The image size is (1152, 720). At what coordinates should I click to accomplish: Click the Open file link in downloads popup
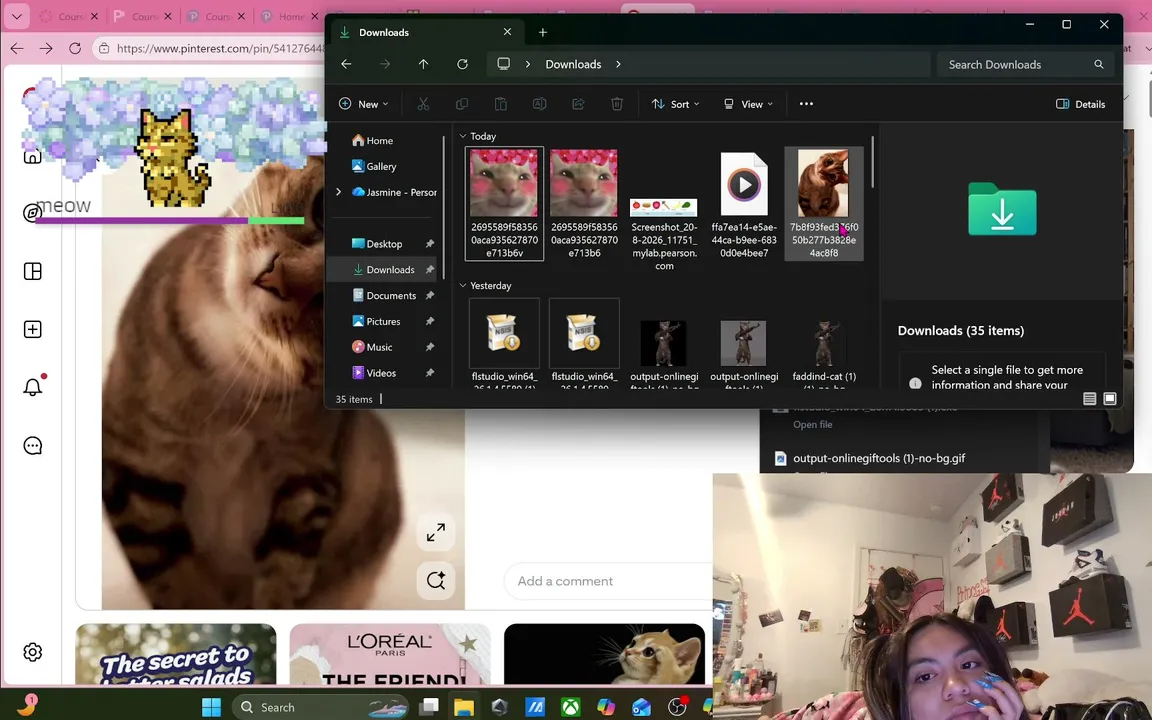[x=813, y=425]
